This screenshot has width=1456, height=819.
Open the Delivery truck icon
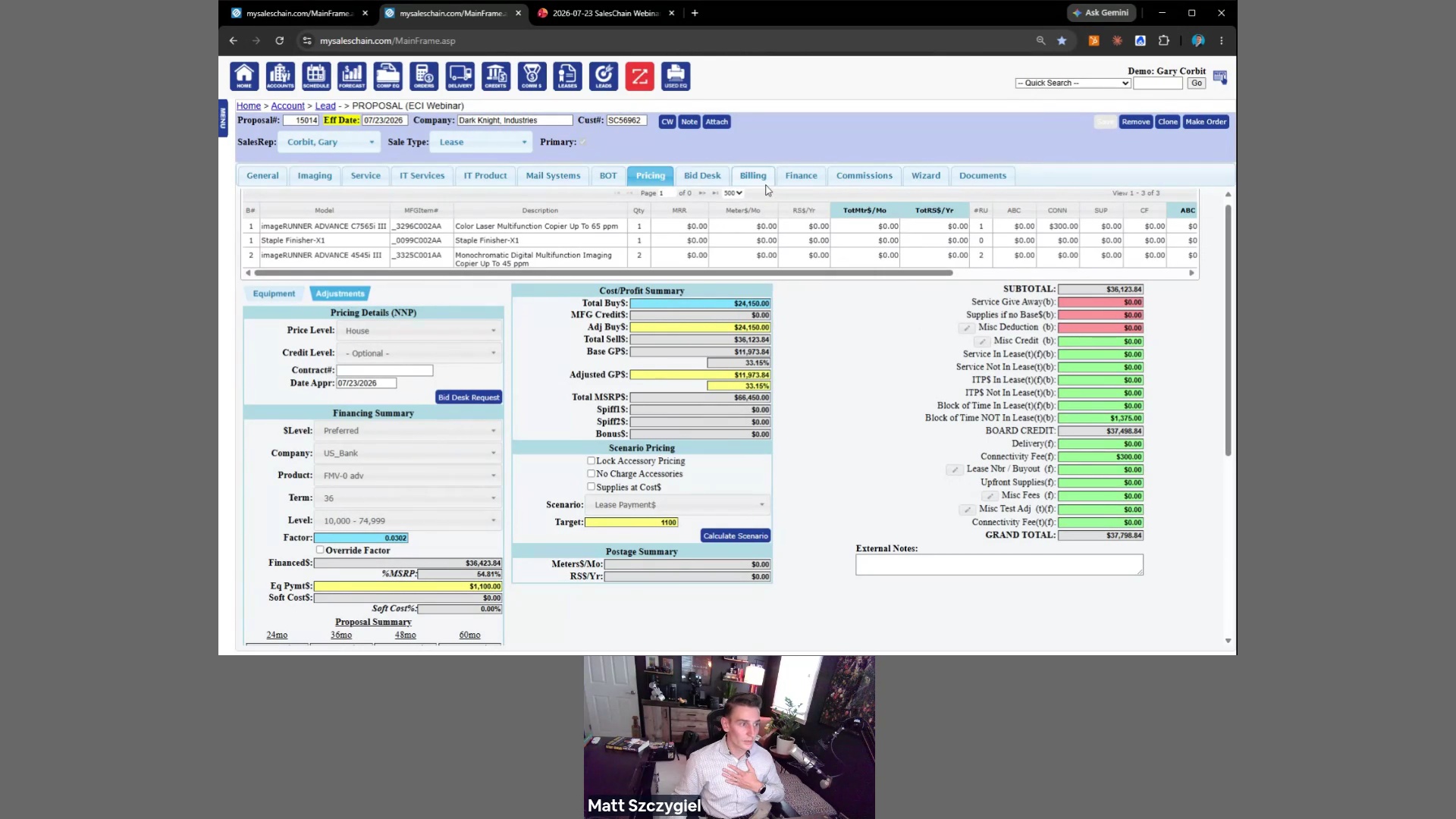(460, 76)
